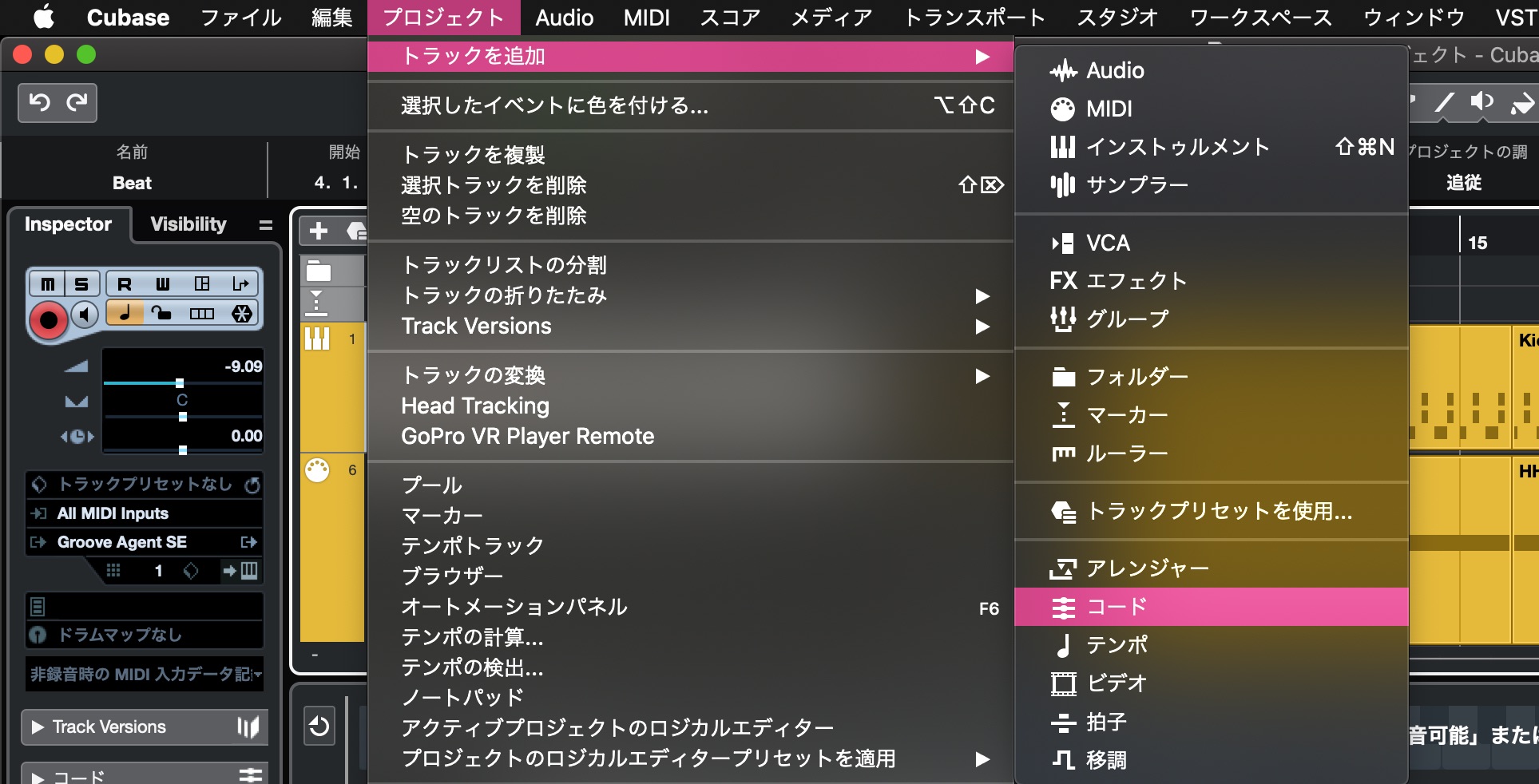Image resolution: width=1539 pixels, height=784 pixels.
Task: Click the 名前 field showing Beat
Action: 133,183
